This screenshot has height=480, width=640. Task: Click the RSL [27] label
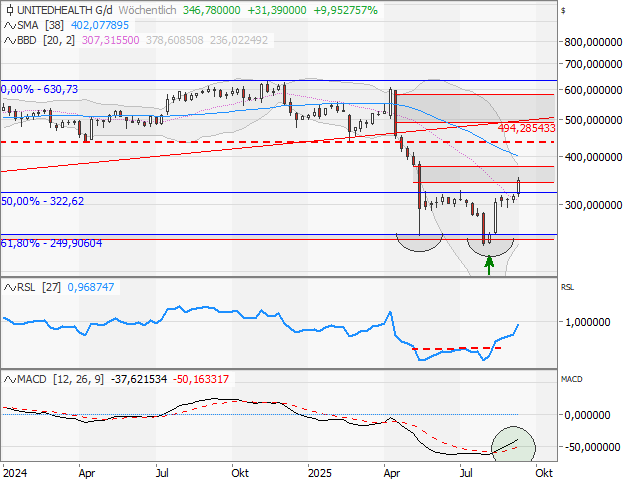[40, 288]
